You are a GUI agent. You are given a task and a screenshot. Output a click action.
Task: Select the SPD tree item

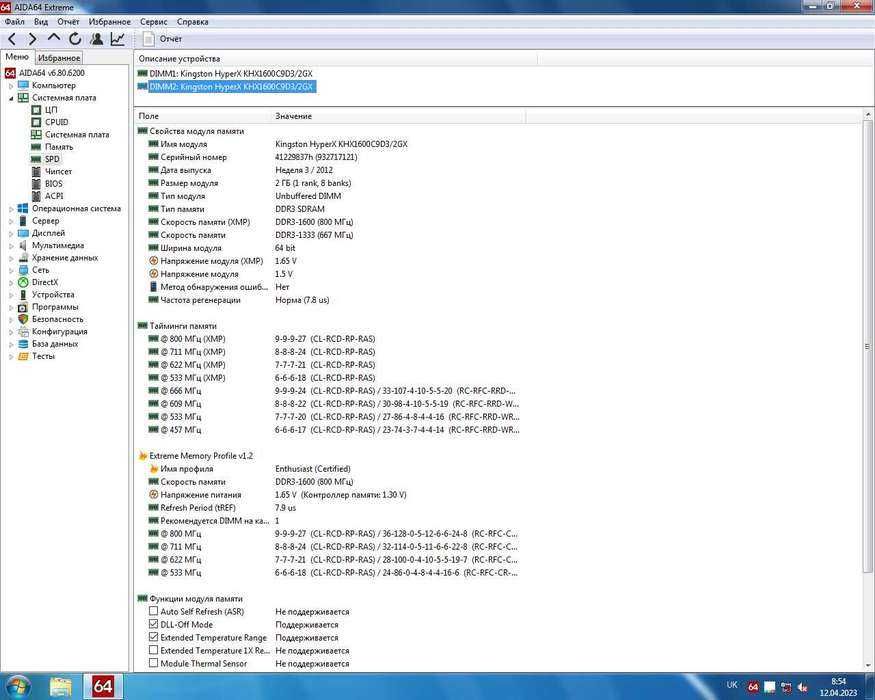52,159
